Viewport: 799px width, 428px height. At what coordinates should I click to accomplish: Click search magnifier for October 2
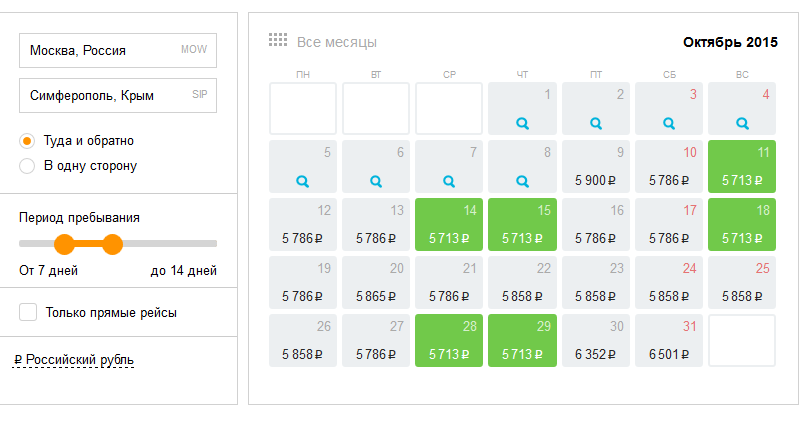[x=596, y=123]
